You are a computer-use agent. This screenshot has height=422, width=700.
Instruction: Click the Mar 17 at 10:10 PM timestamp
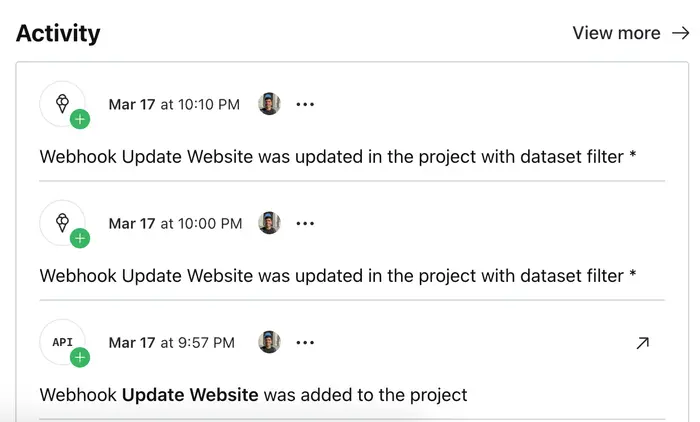point(174,104)
